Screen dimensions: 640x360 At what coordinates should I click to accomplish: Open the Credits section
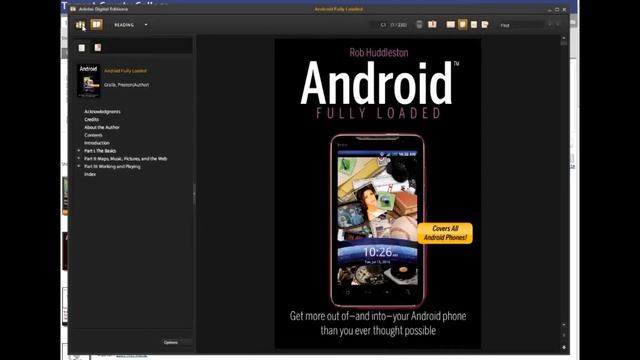(91, 119)
